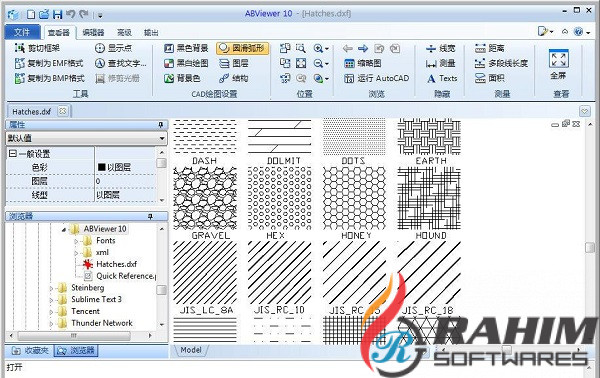Toggle 显示点 show points
600x378 pixels.
point(113,48)
